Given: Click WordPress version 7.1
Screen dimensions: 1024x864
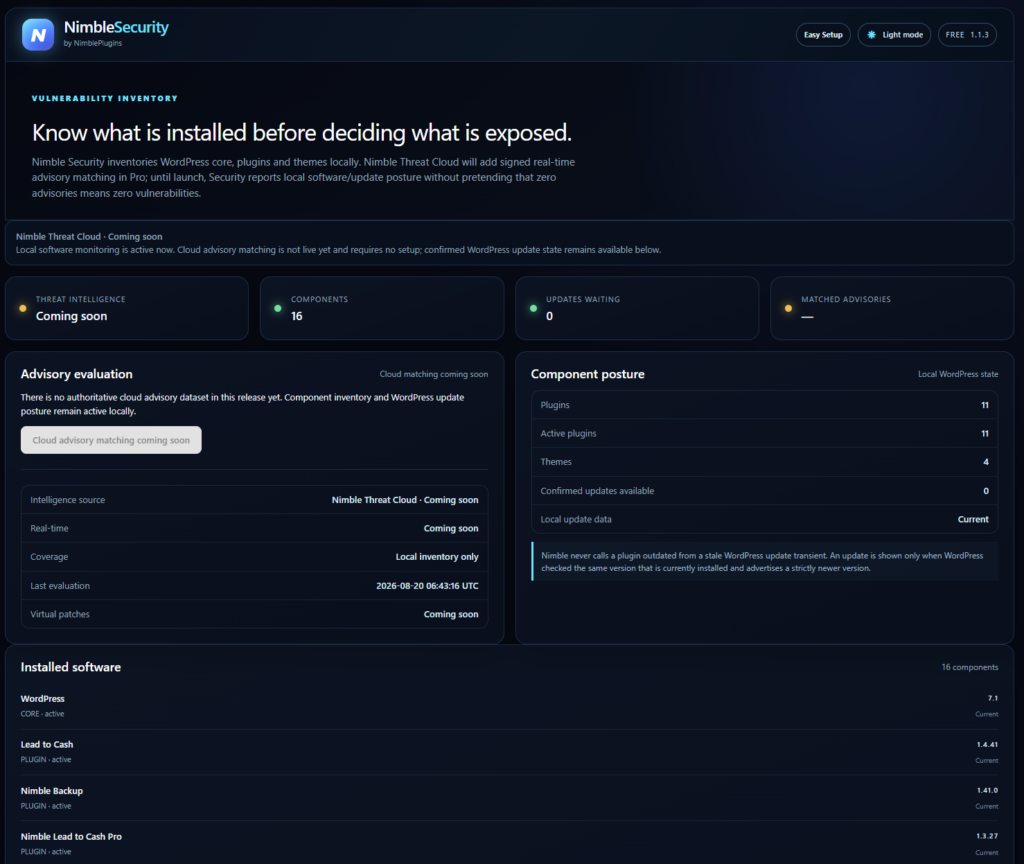Looking at the screenshot, I should pos(993,698).
